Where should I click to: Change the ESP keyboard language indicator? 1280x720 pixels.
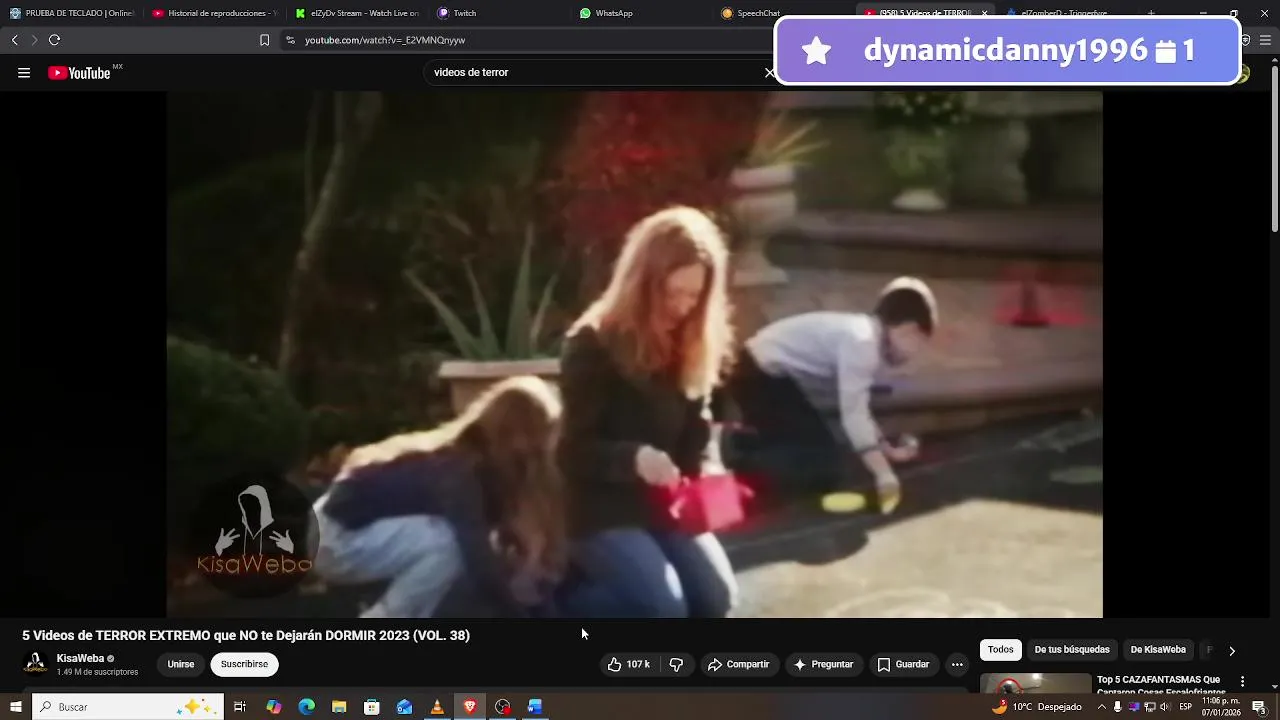[x=1186, y=707]
